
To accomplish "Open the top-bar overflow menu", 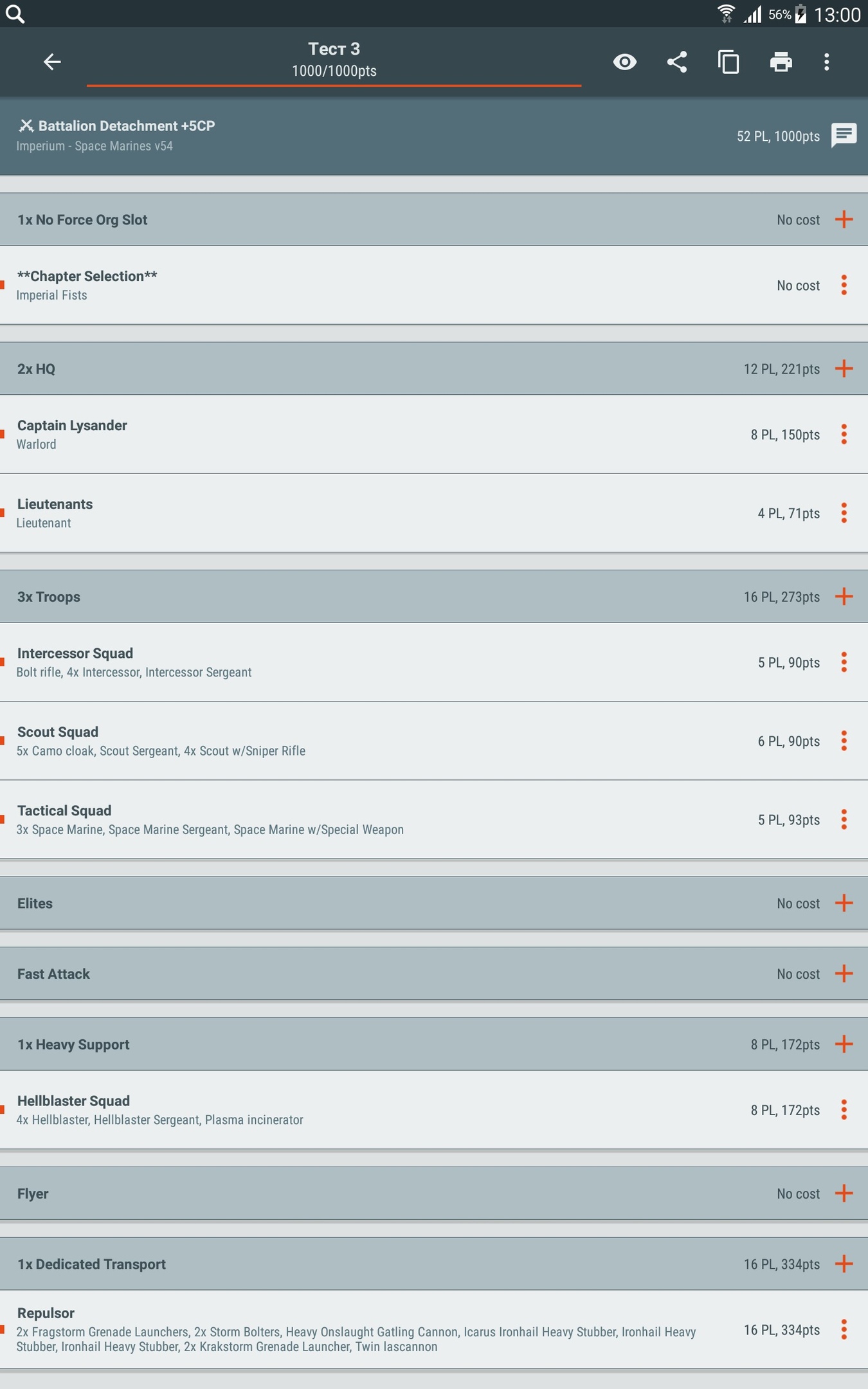I will pyautogui.click(x=827, y=62).
